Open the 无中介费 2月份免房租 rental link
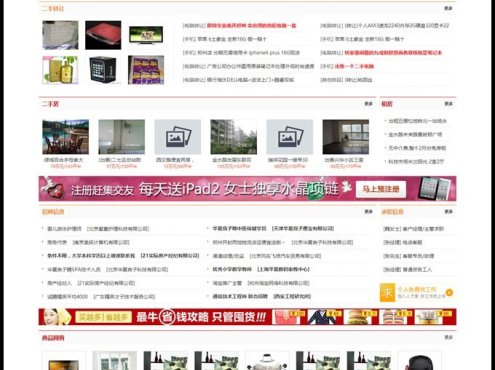The image size is (495, 370). (417, 148)
